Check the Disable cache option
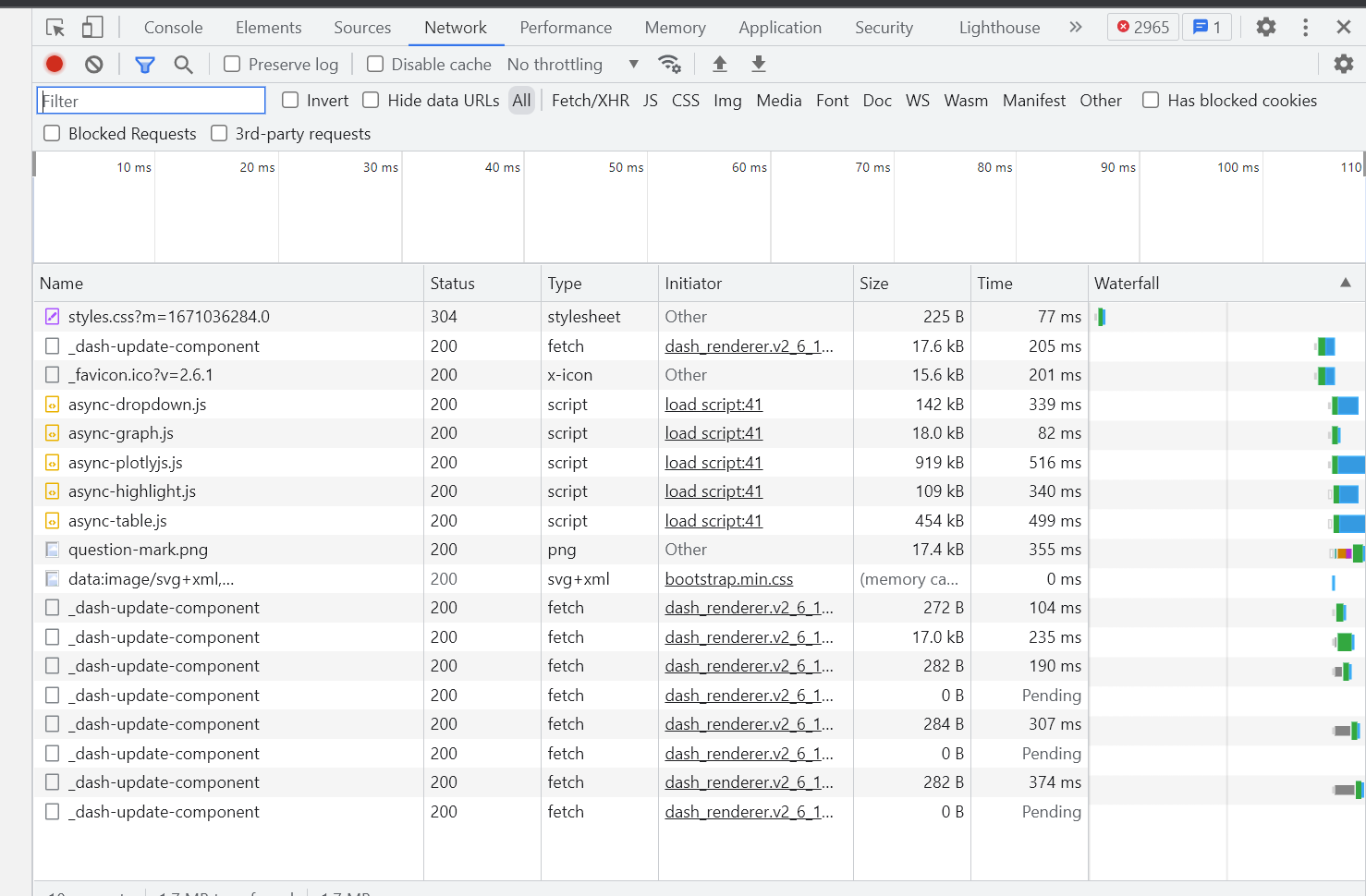Image resolution: width=1366 pixels, height=896 pixels. [375, 64]
